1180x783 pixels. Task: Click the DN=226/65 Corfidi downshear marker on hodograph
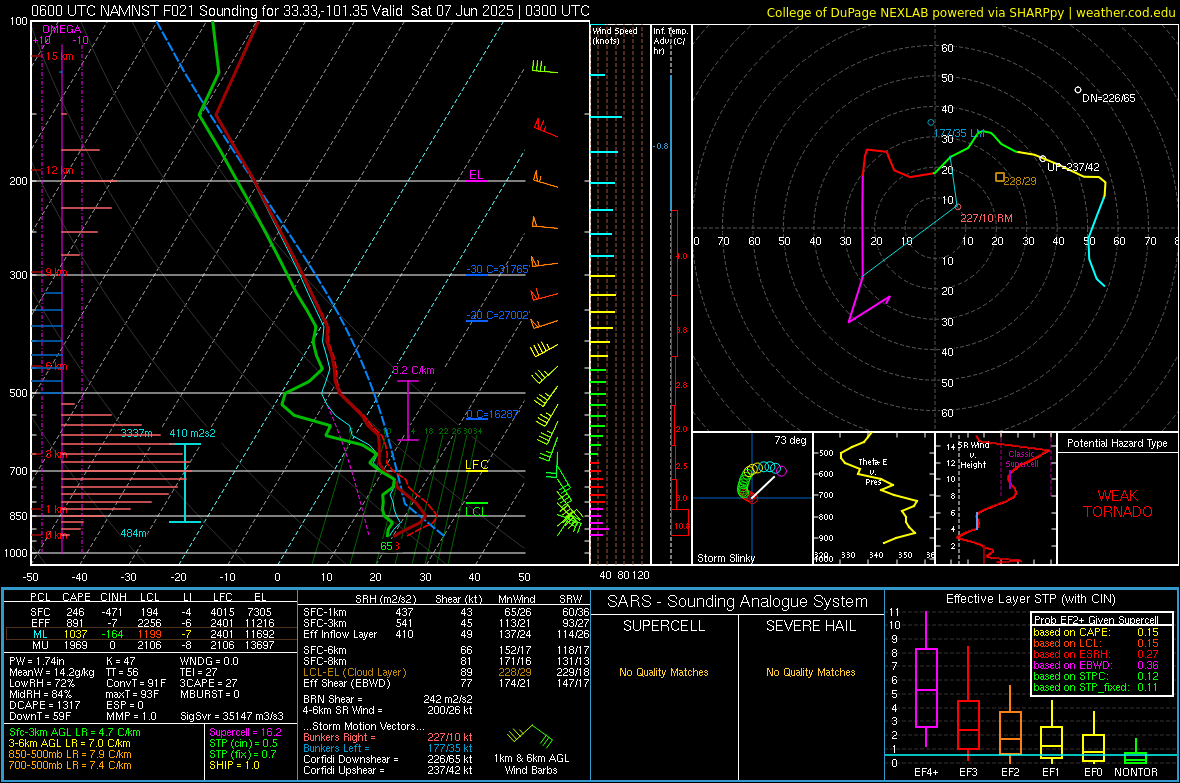pyautogui.click(x=1078, y=90)
